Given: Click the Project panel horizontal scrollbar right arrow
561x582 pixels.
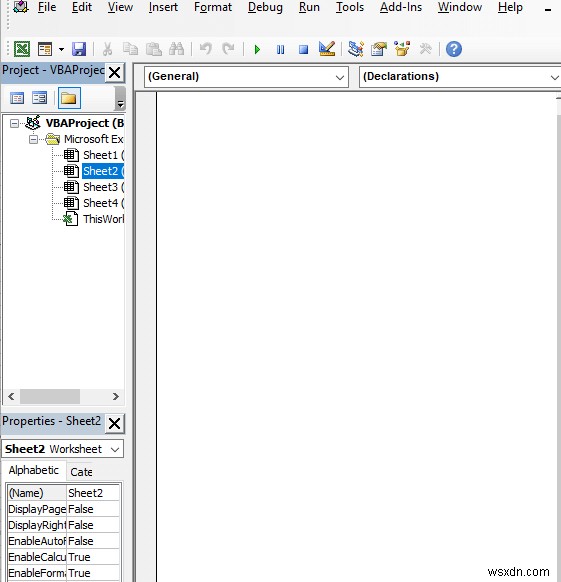Looking at the screenshot, I should pos(116,396).
